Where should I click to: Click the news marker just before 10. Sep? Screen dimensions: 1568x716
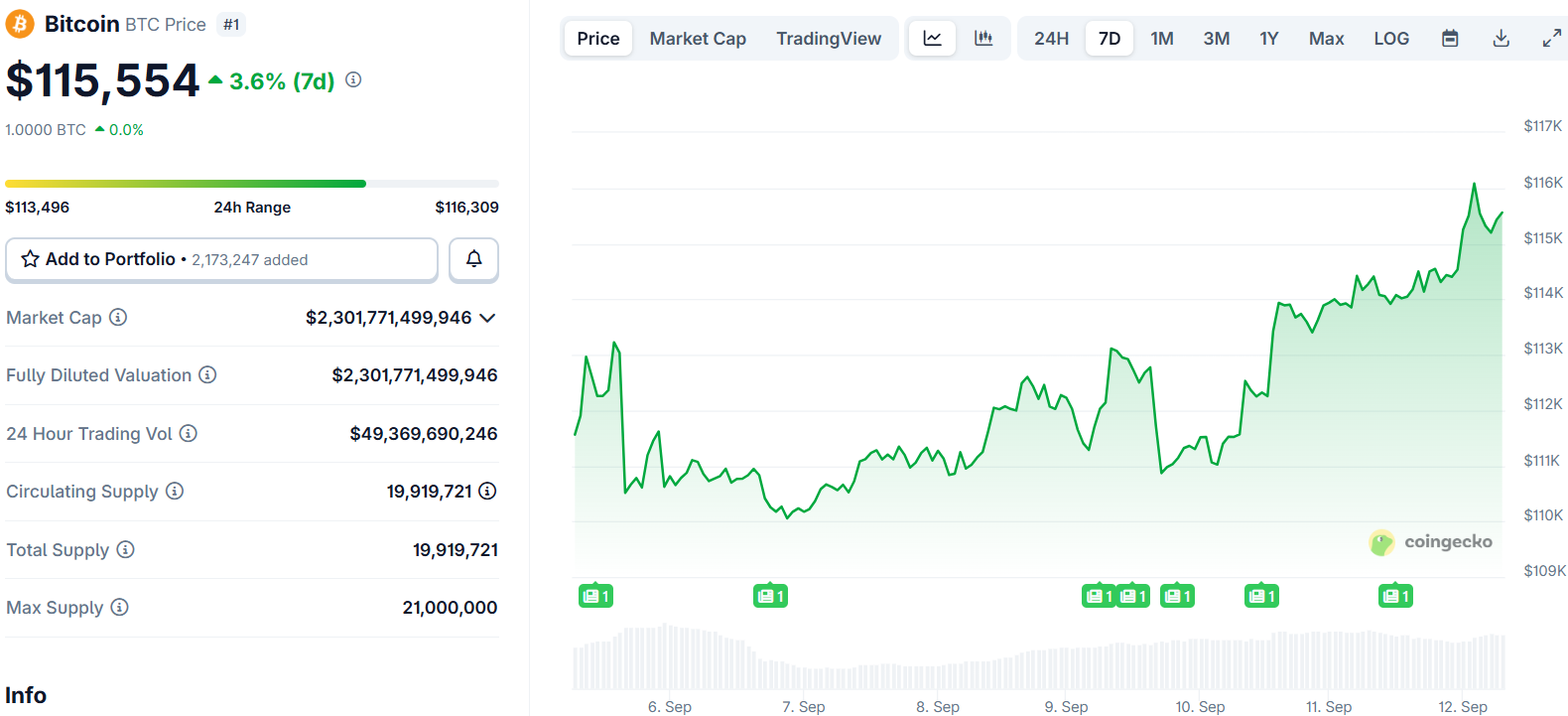coord(1178,596)
